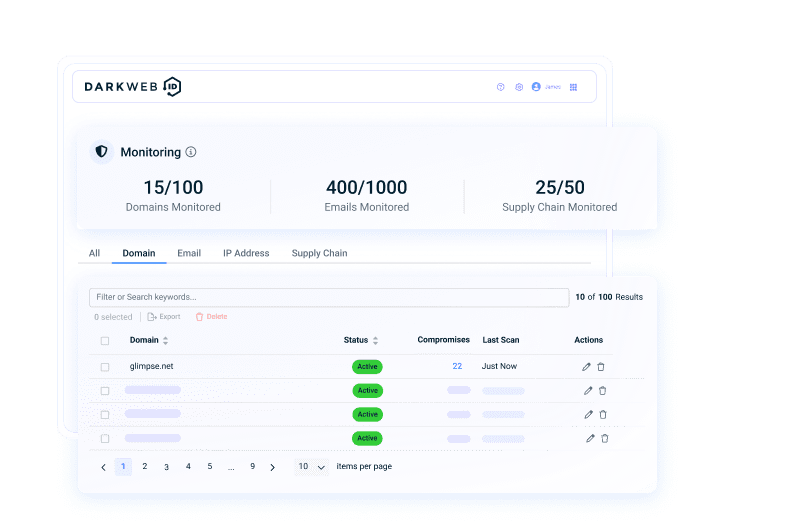Go to next page with right chevron
The image size is (791, 529).
(x=272, y=467)
